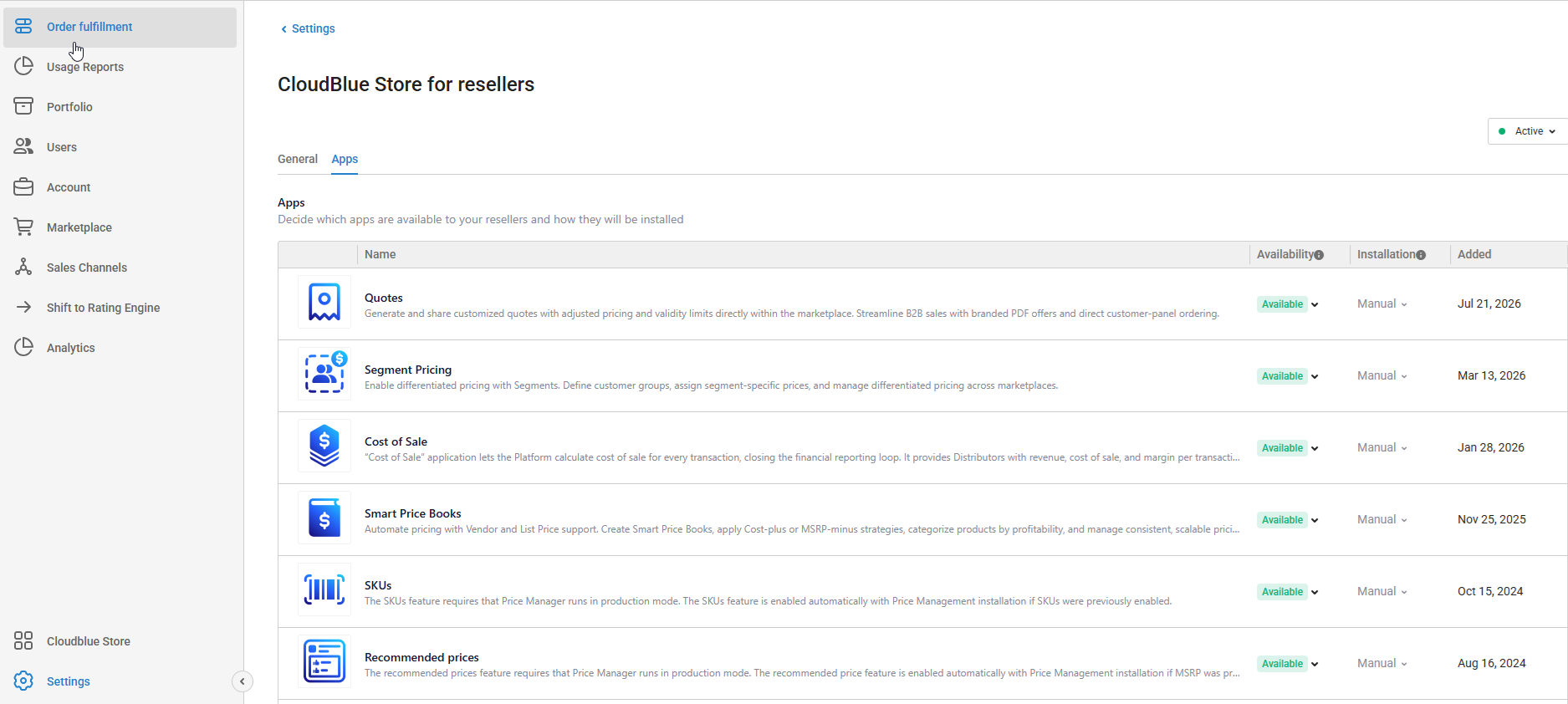Click the Order fulfillment sidebar icon
This screenshot has height=704, width=1568.
point(23,27)
